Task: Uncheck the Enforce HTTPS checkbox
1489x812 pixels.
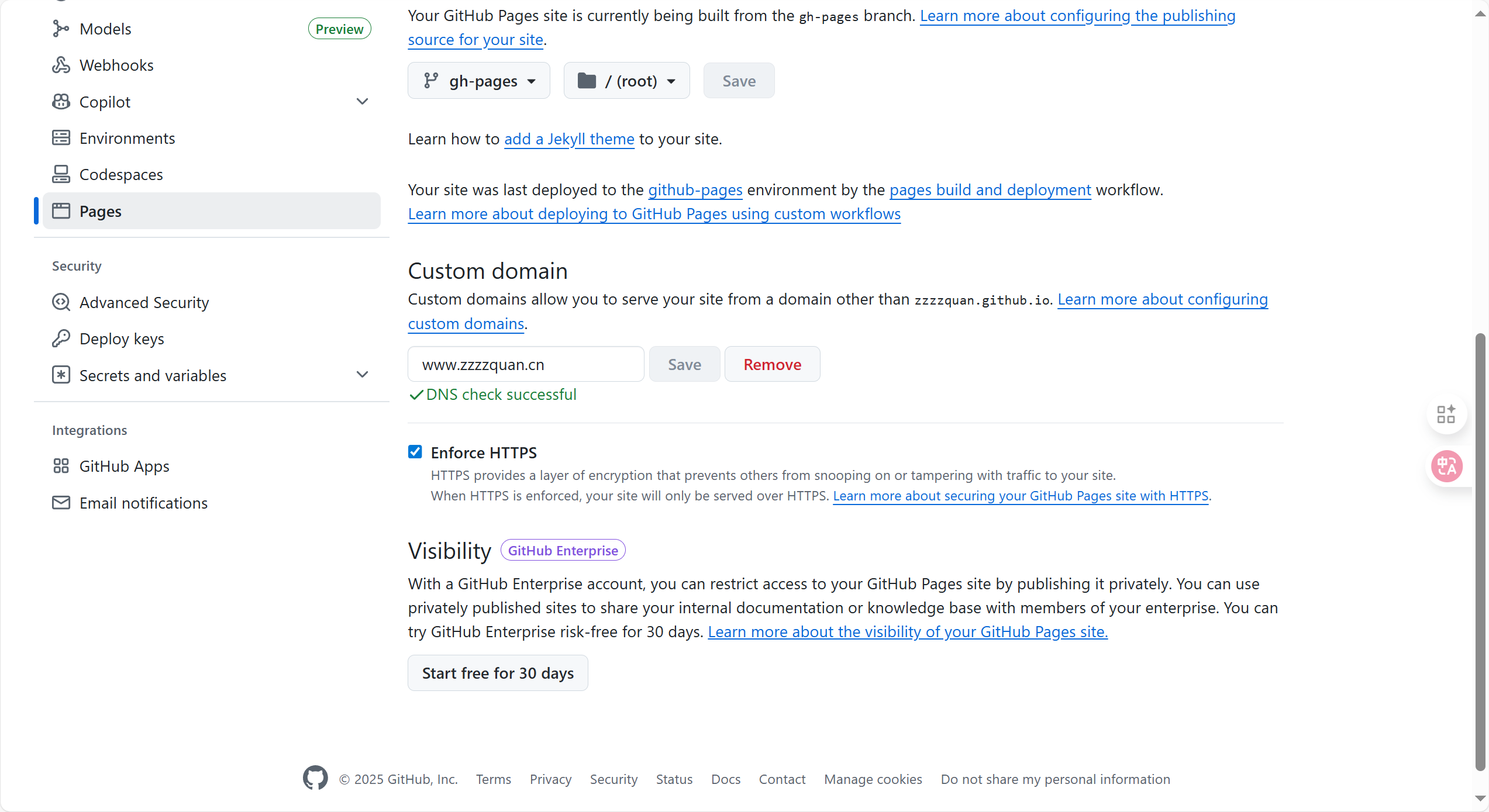Action: tap(415, 452)
